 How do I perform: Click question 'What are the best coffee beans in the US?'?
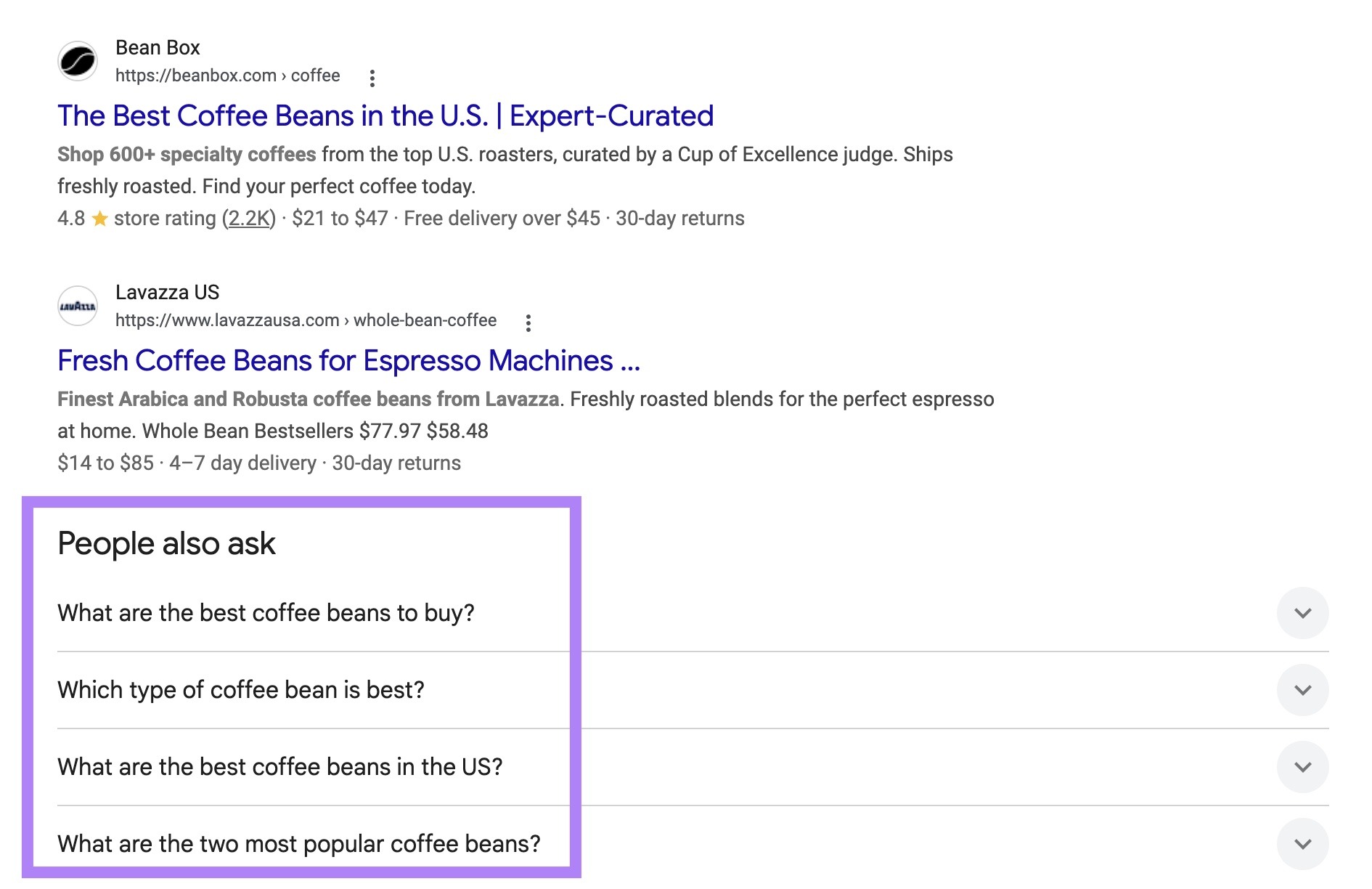(x=280, y=767)
